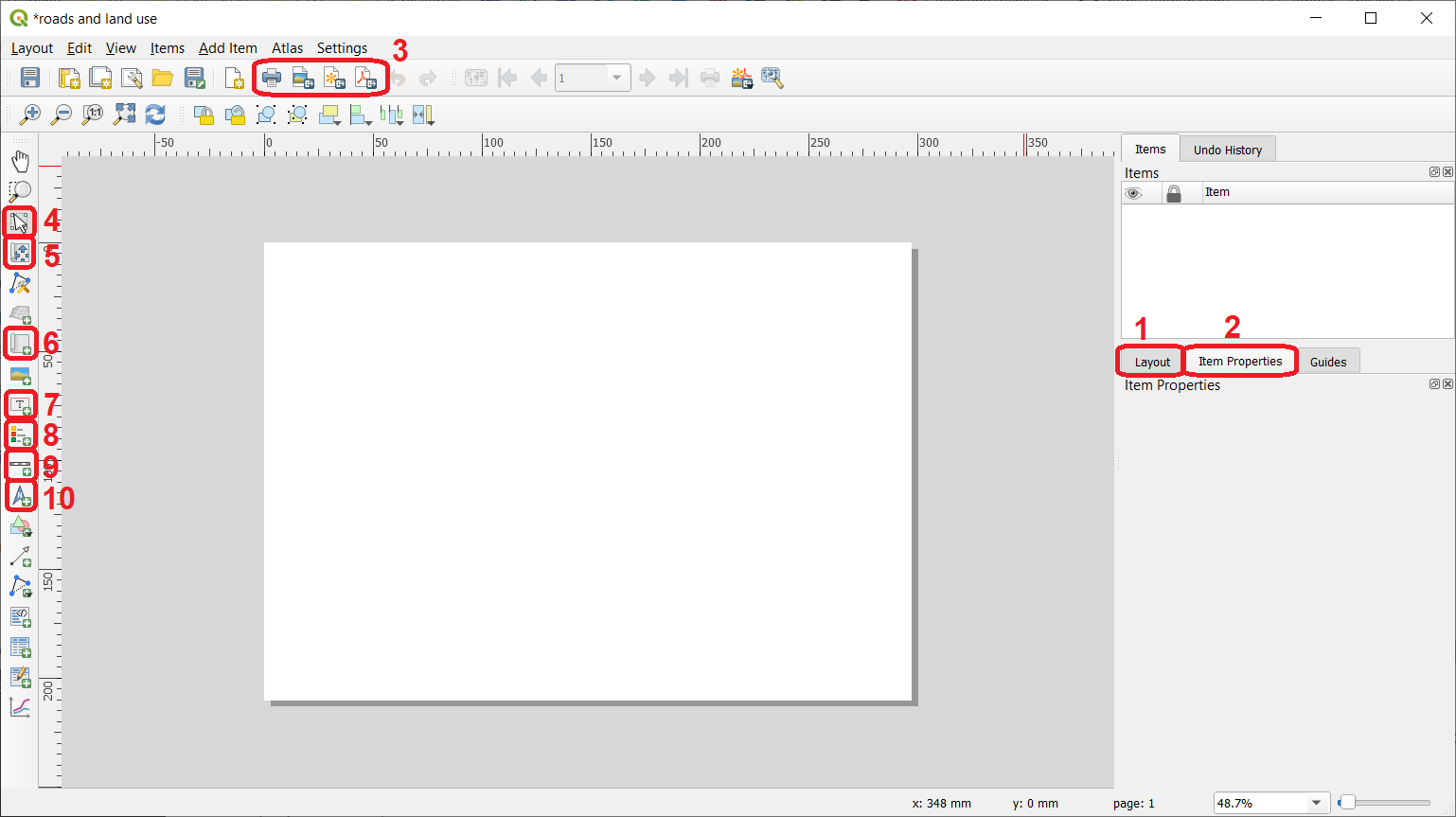Choose the Add Map tool
1456x817 pixels.
(x=20, y=343)
